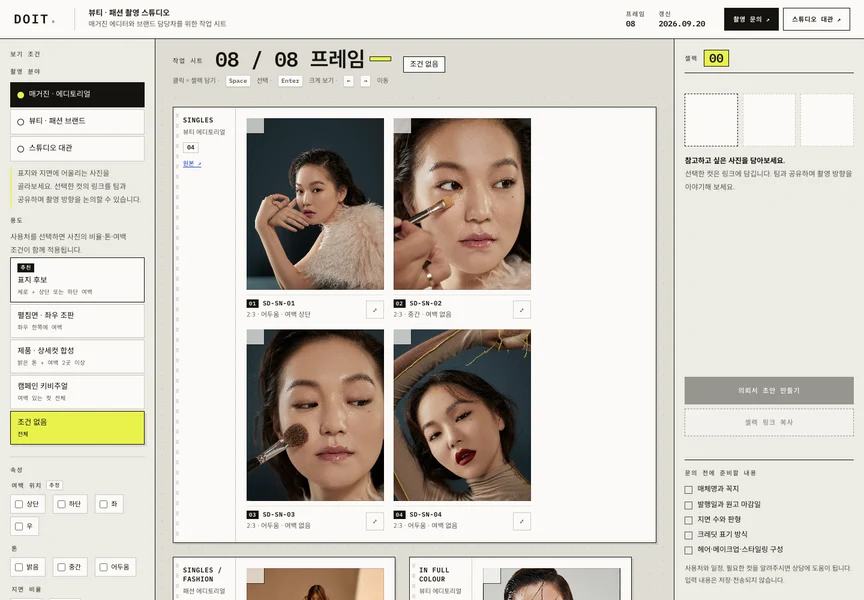Select 매거진 · 에디토리얼 radio option
This screenshot has width=864, height=600.
coord(77,94)
